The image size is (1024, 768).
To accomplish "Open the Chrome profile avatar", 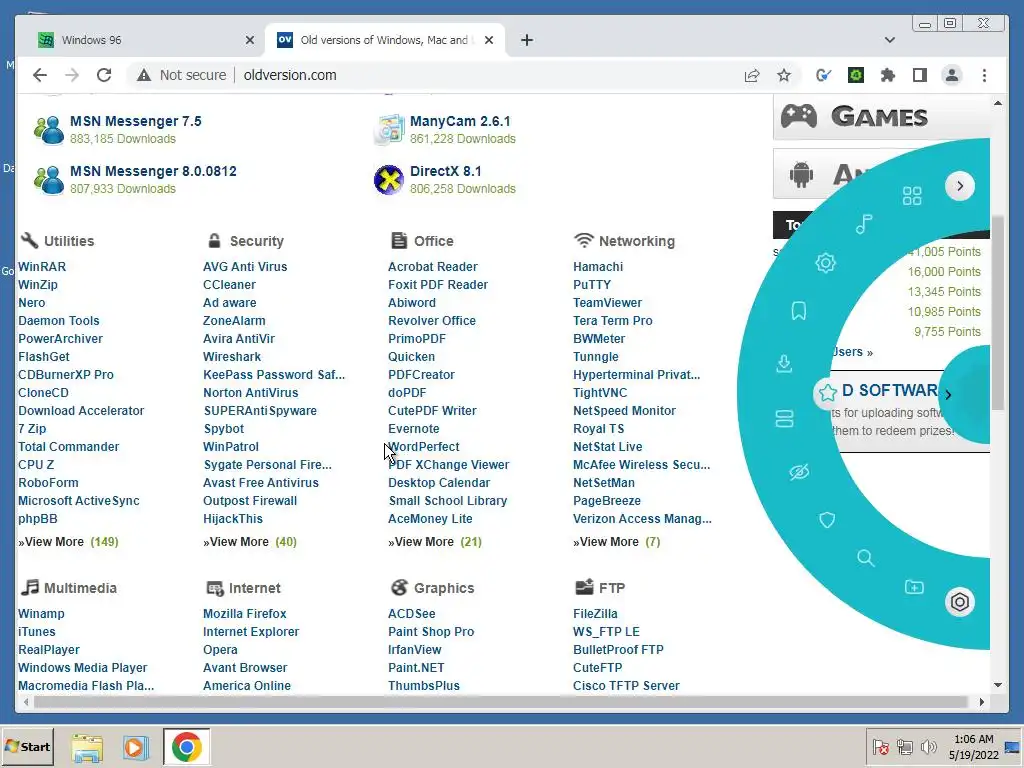I will tap(952, 76).
